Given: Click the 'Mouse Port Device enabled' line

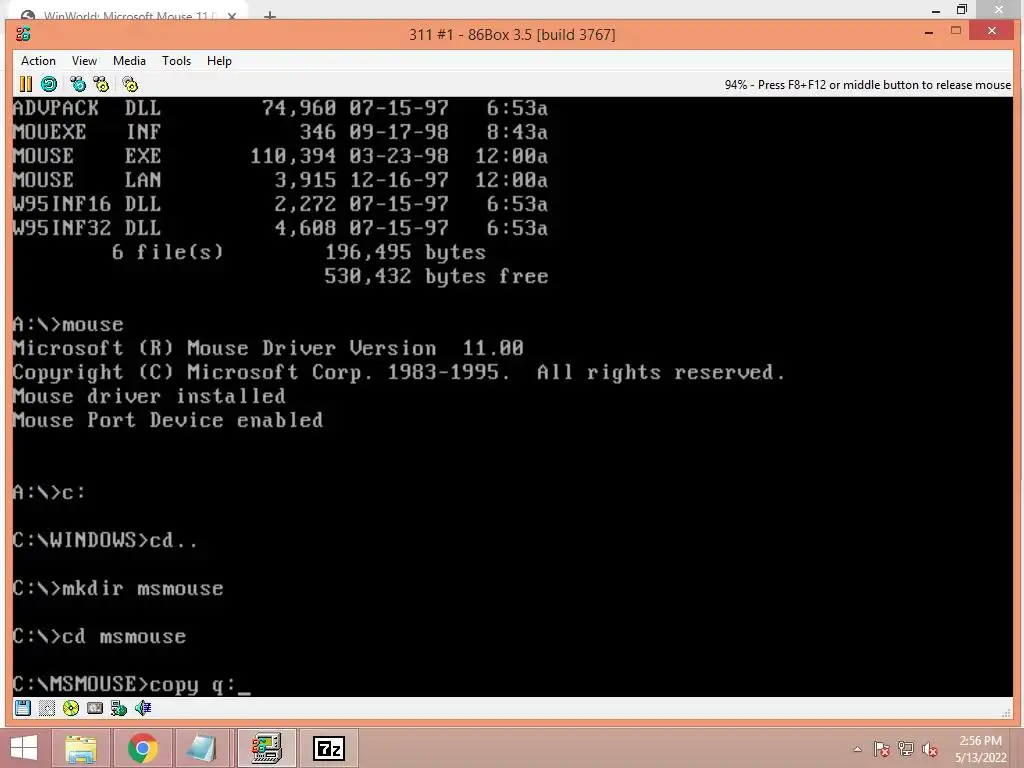Looking at the screenshot, I should (x=168, y=420).
